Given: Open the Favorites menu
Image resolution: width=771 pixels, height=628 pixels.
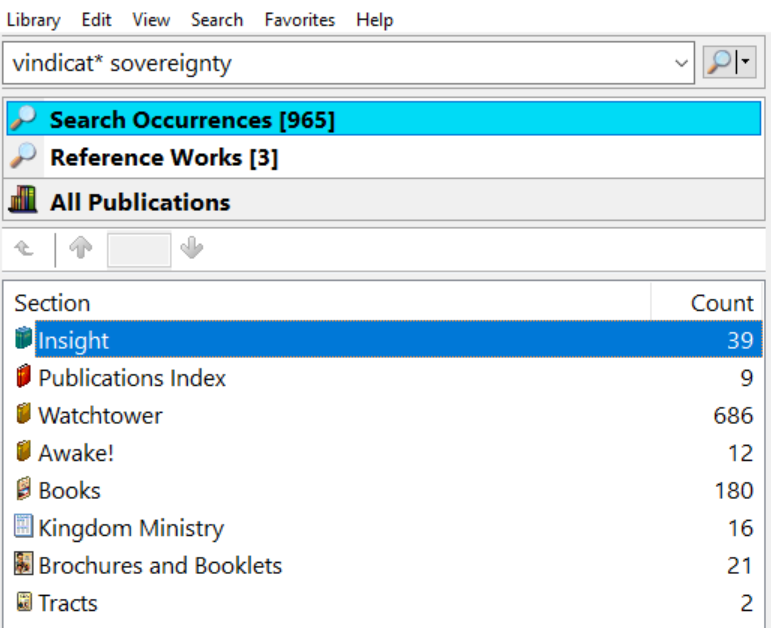Looking at the screenshot, I should pyautogui.click(x=299, y=20).
